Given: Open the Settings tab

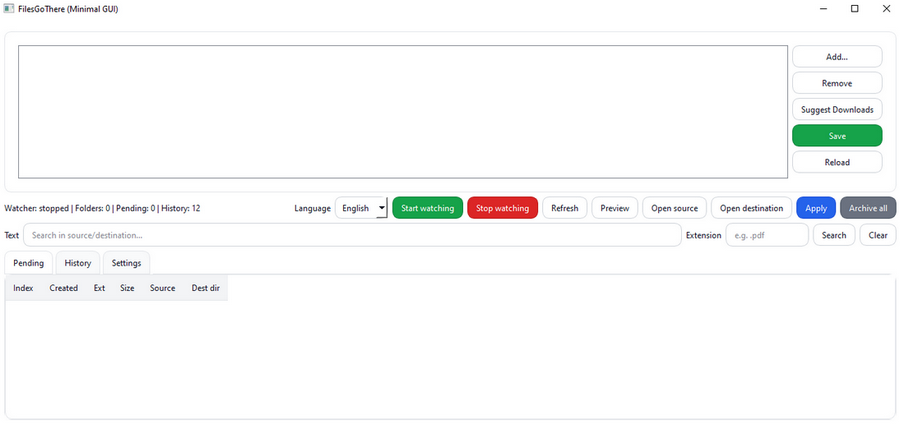Looking at the screenshot, I should (126, 263).
